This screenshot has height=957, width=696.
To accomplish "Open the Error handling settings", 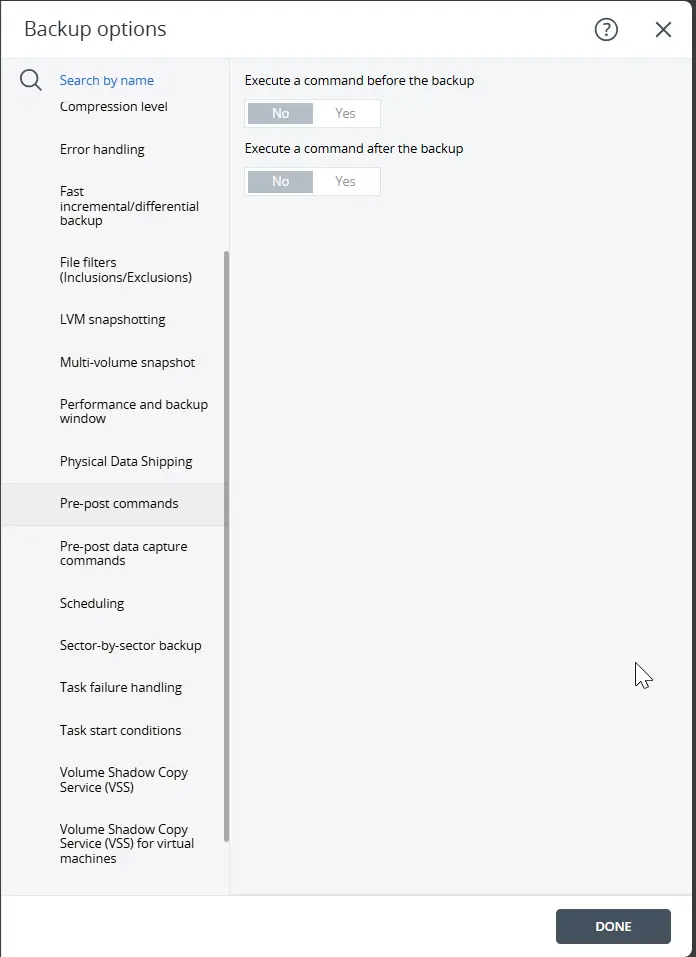I will 103,148.
